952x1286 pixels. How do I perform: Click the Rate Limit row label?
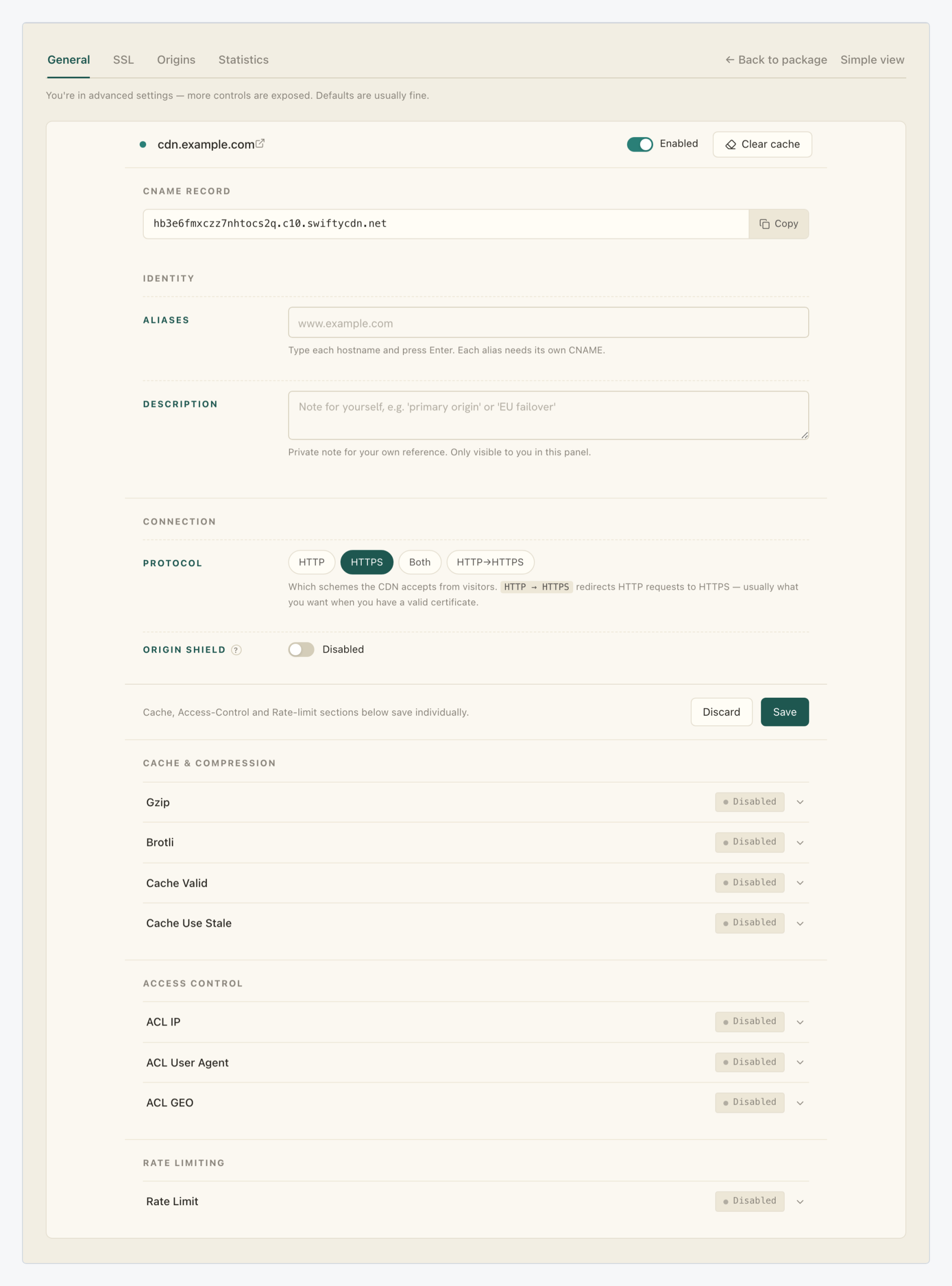coord(172,1202)
